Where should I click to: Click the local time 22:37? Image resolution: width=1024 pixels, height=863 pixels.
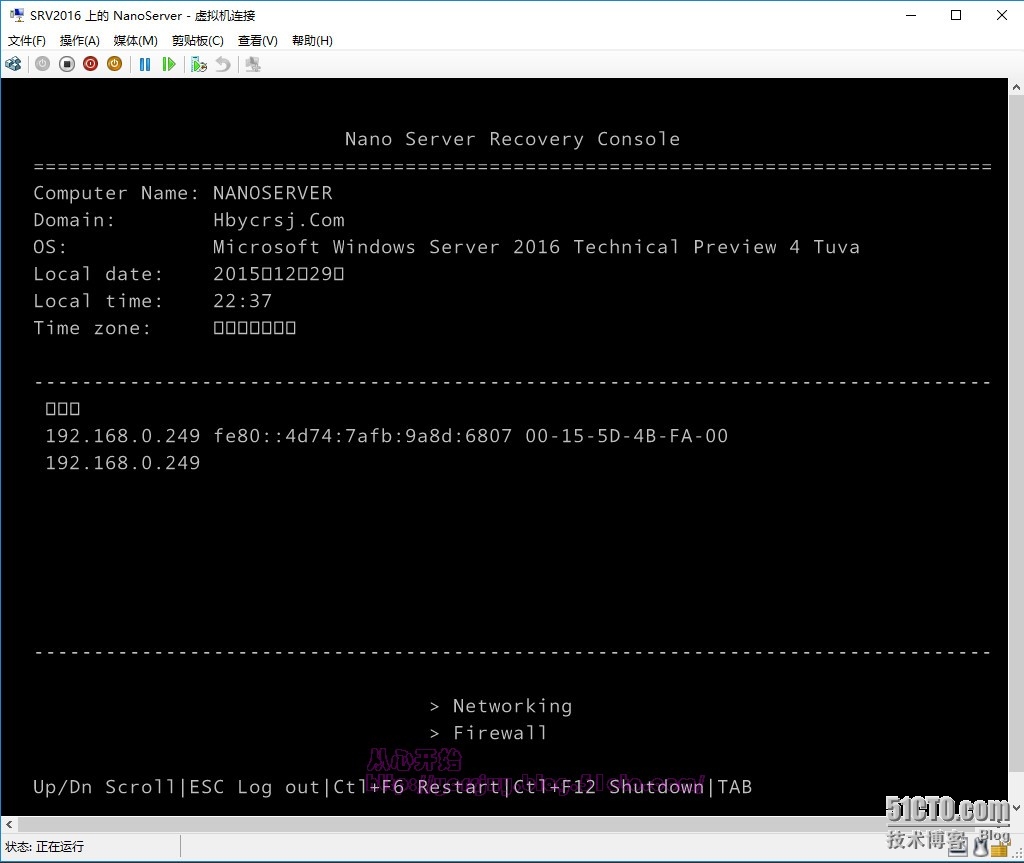tap(242, 301)
